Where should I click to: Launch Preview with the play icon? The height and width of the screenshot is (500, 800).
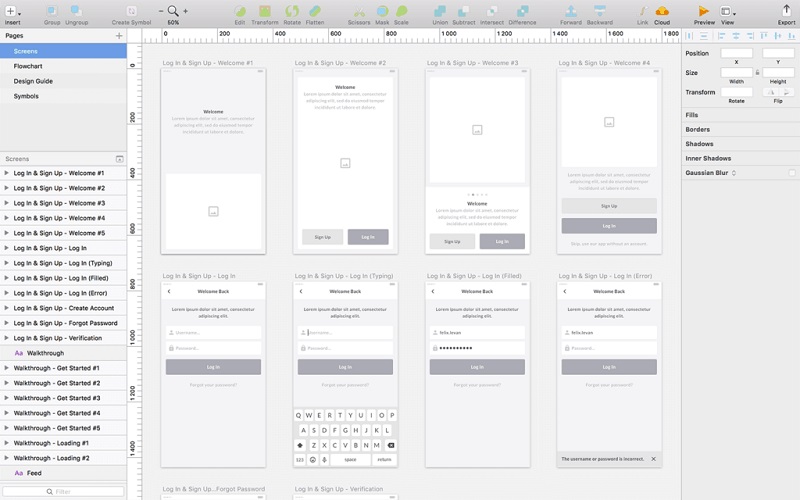704,11
